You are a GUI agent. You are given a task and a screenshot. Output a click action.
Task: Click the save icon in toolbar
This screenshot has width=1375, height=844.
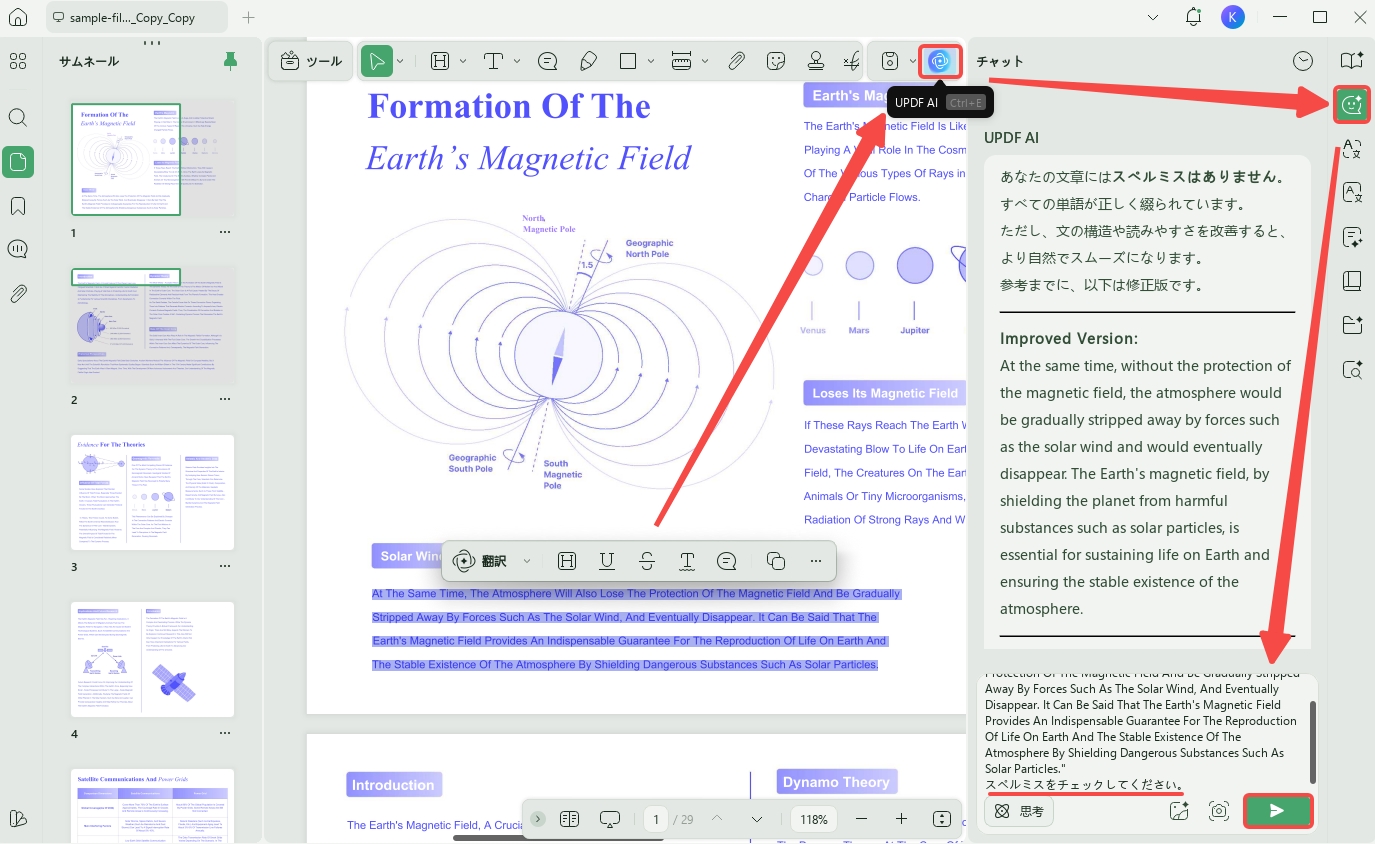tap(889, 61)
